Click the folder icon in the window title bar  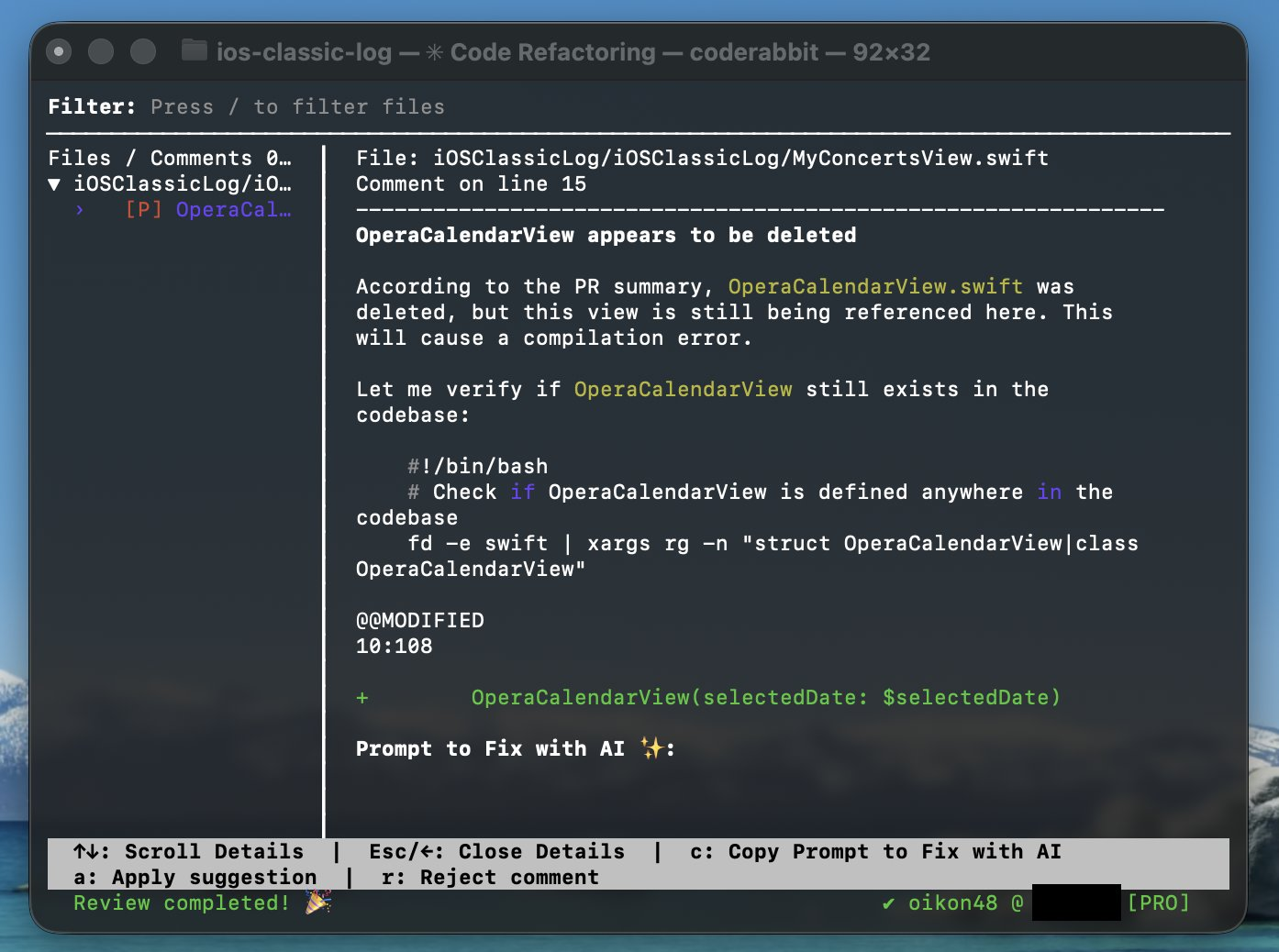click(x=195, y=51)
